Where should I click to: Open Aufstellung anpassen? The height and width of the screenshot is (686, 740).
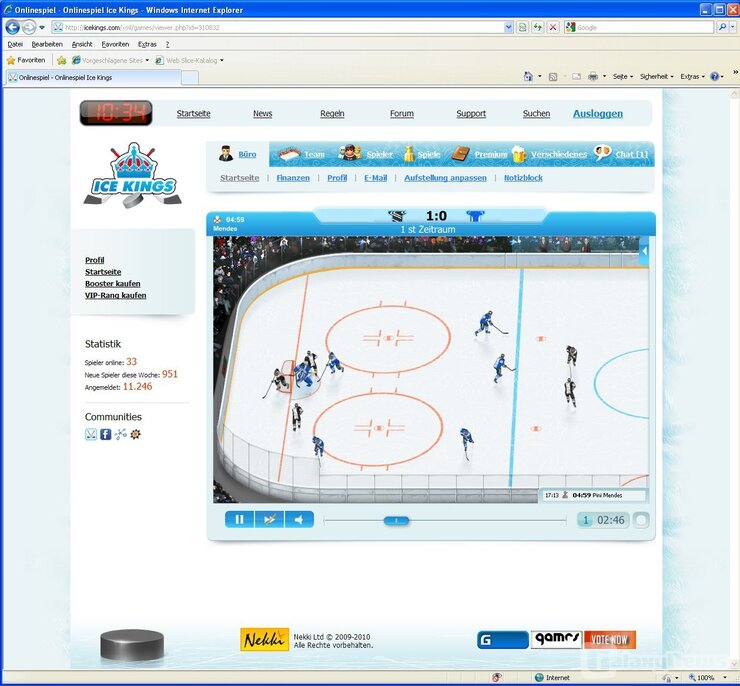[x=445, y=178]
